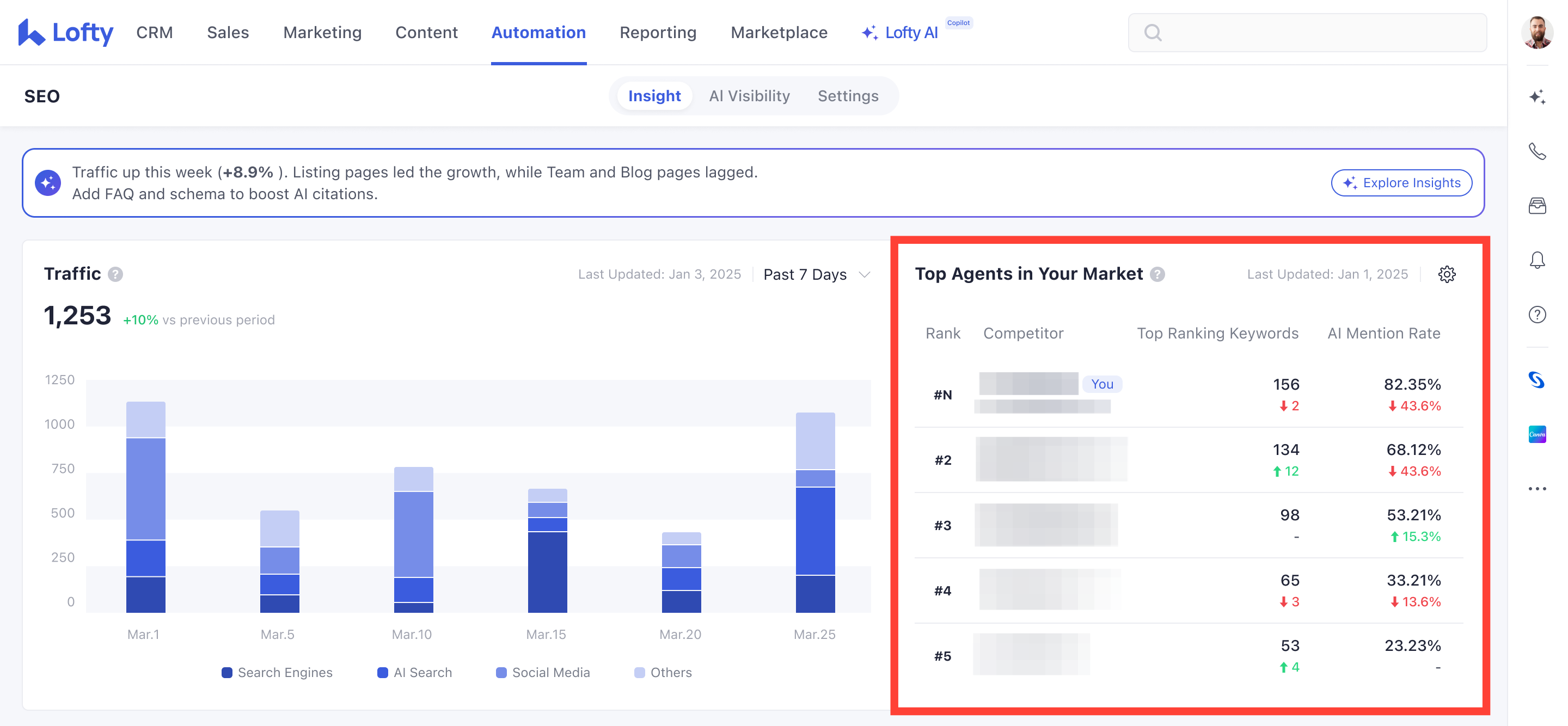Click the help question mark in sidebar
1568x726 pixels.
(x=1537, y=315)
